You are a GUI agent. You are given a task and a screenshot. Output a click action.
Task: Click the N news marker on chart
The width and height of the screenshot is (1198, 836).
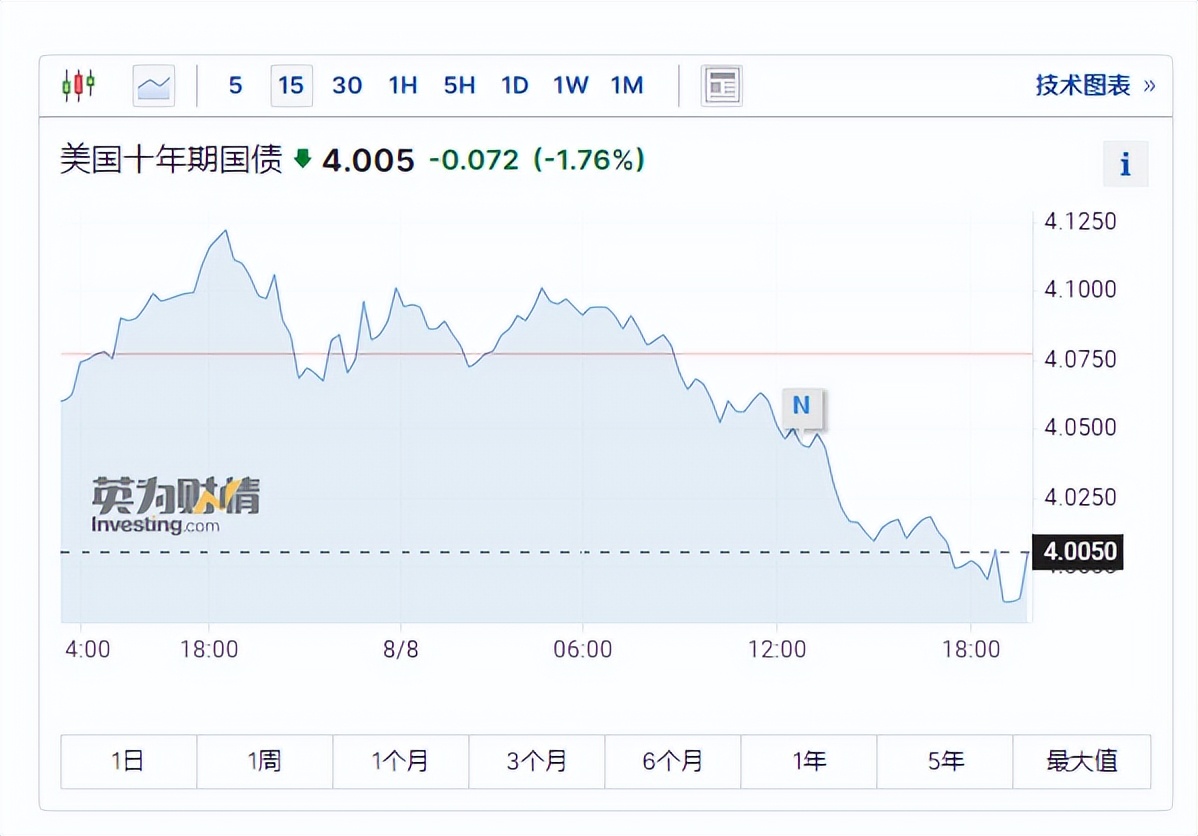coord(801,405)
